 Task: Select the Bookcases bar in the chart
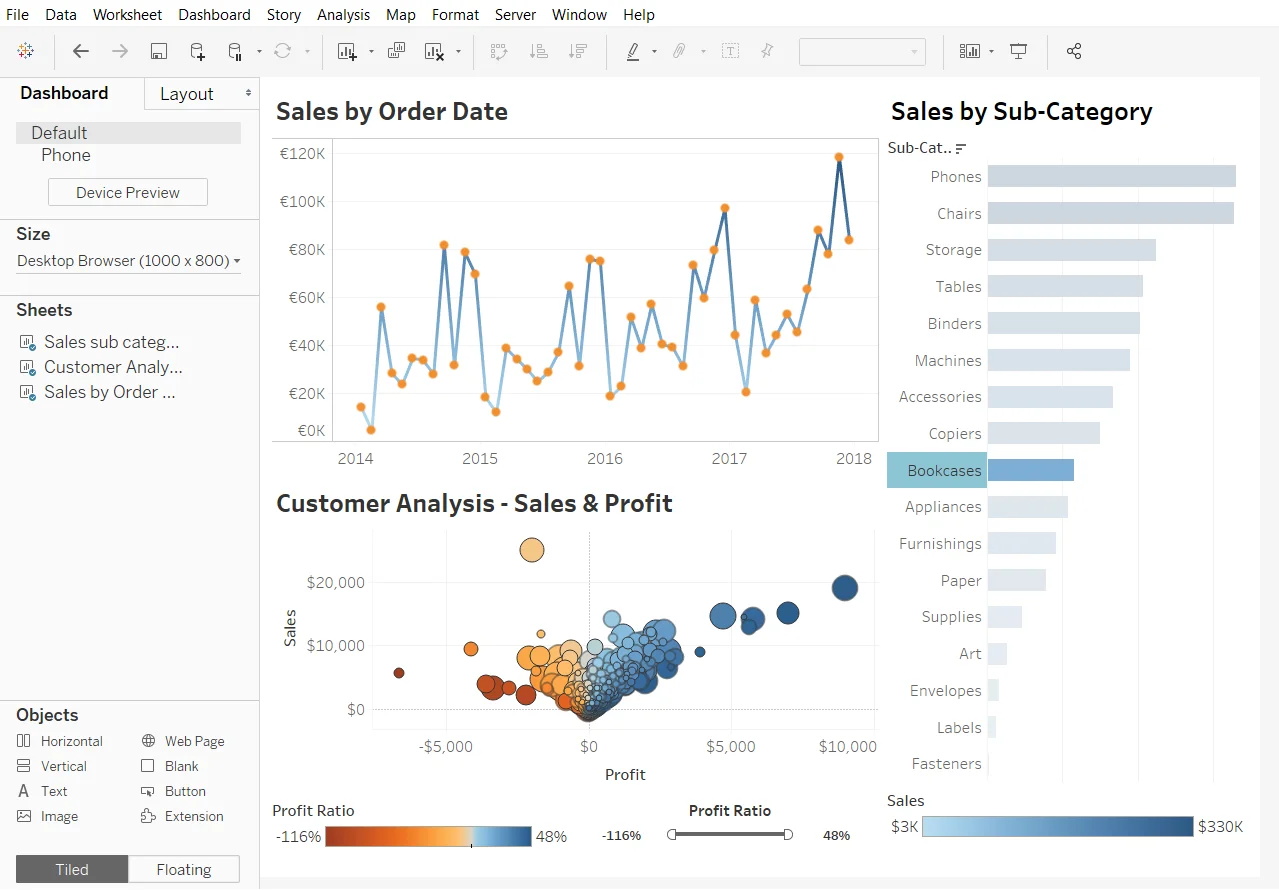1031,470
